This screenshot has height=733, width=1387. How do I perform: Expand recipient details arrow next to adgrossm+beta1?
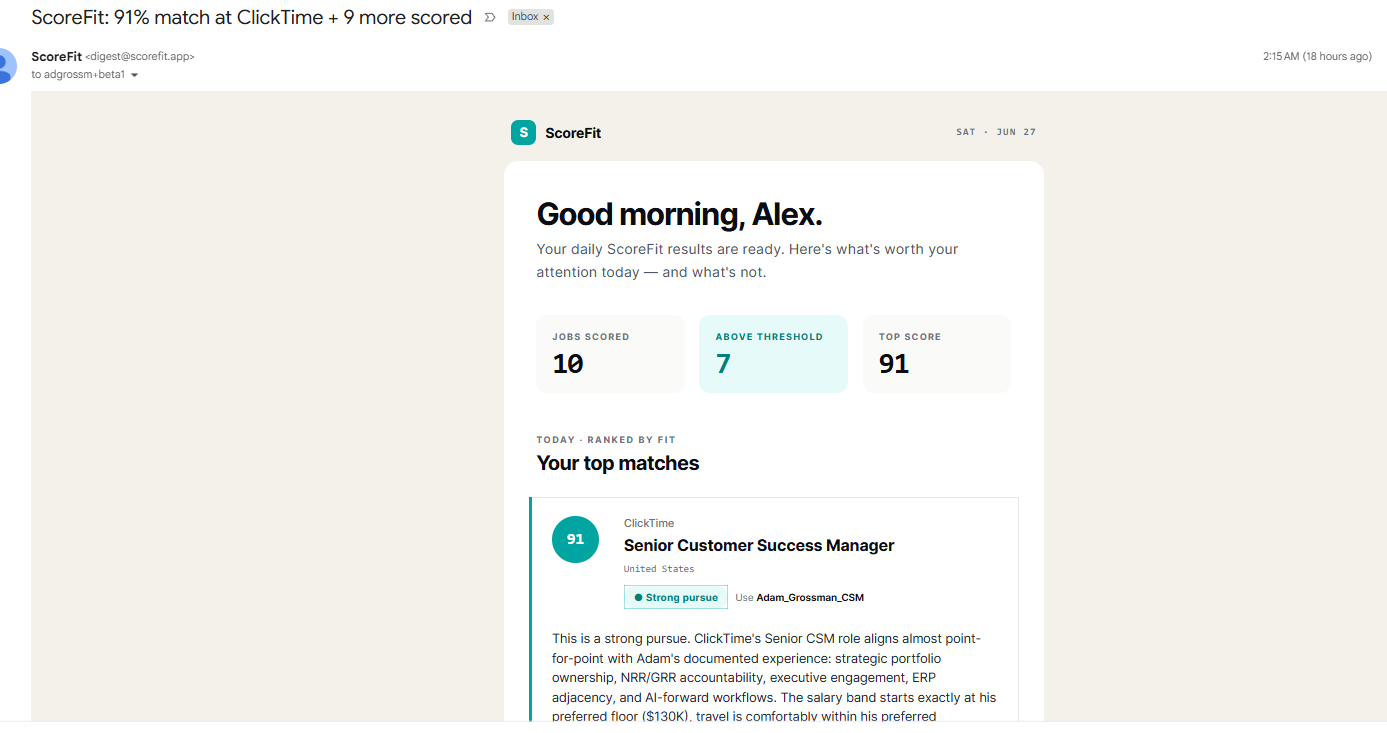[135, 75]
